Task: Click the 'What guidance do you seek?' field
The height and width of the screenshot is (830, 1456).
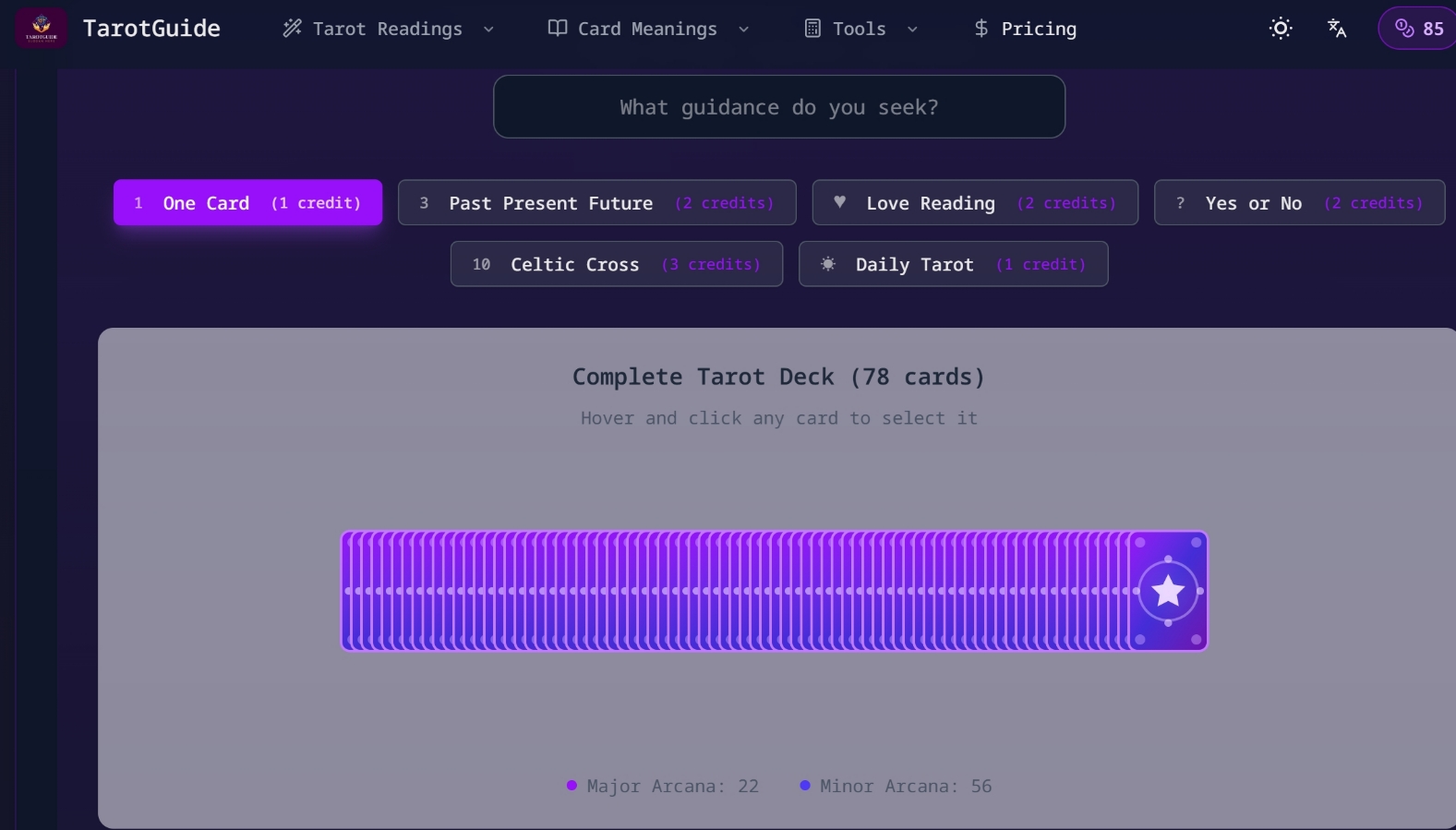Action: click(x=779, y=107)
